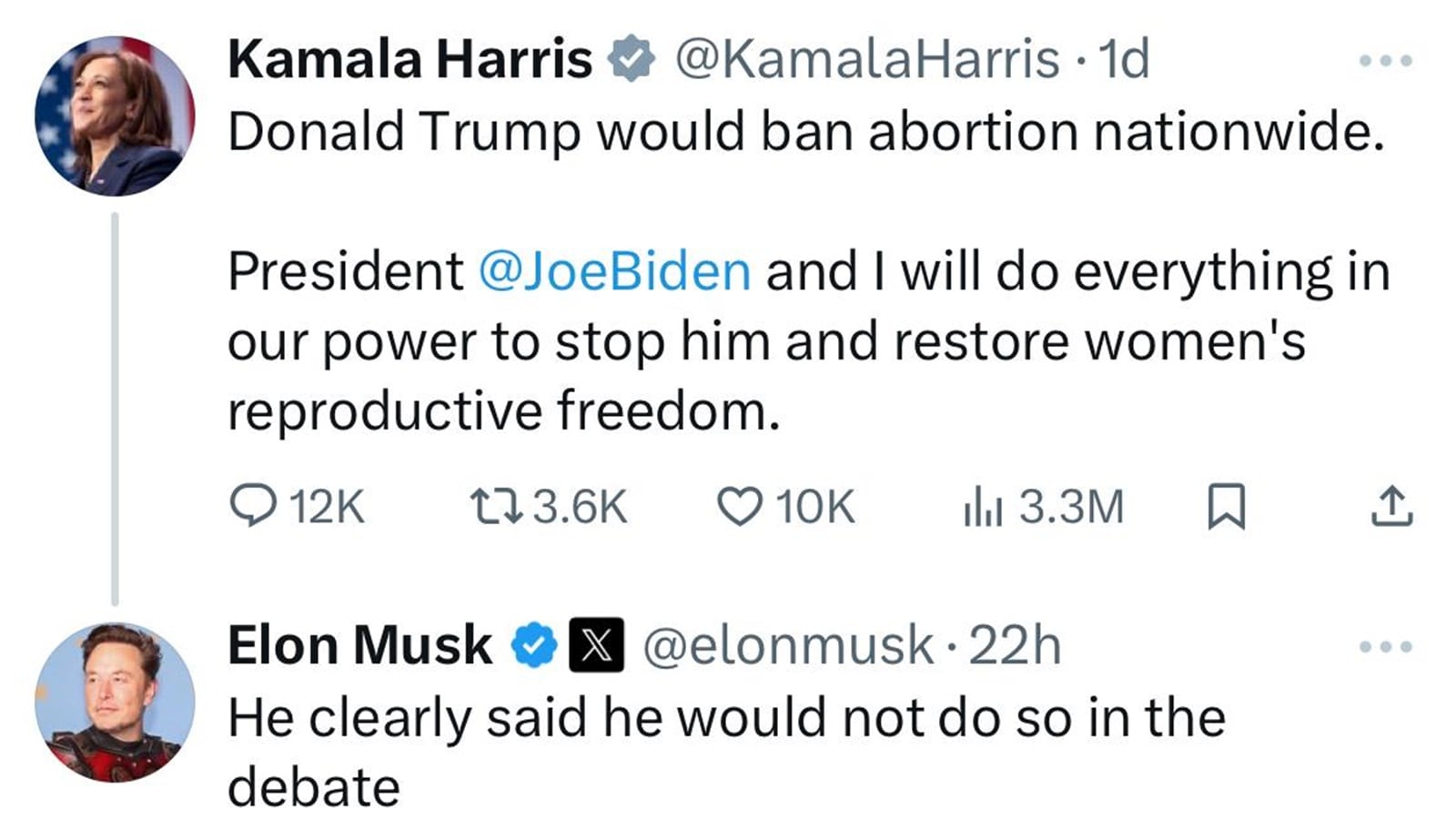The height and width of the screenshot is (819, 1456).
Task: Like the tweet with 10K hearts
Action: pyautogui.click(x=739, y=506)
